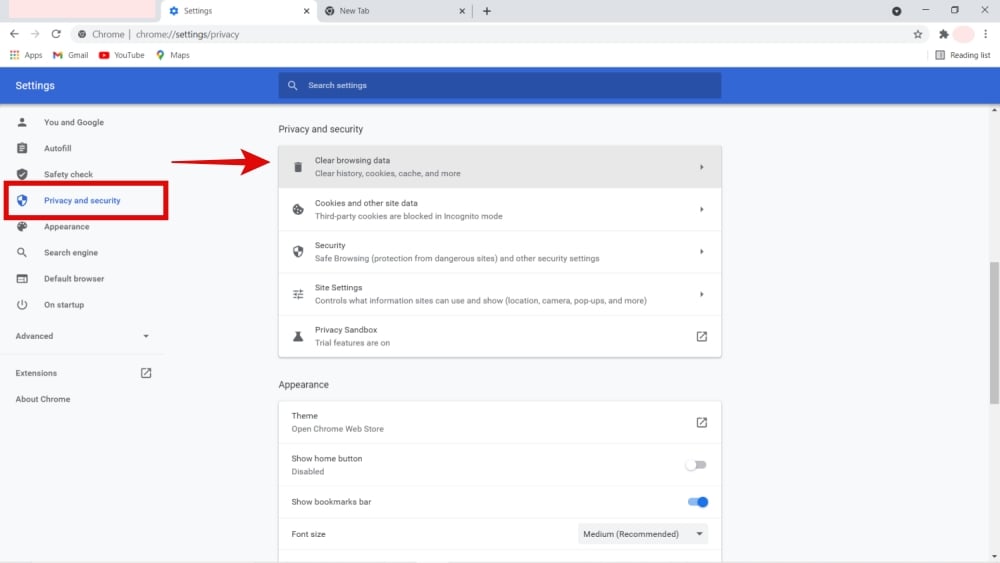Click the sliders icon beside Site Settings
The height and width of the screenshot is (563, 1000).
298,295
